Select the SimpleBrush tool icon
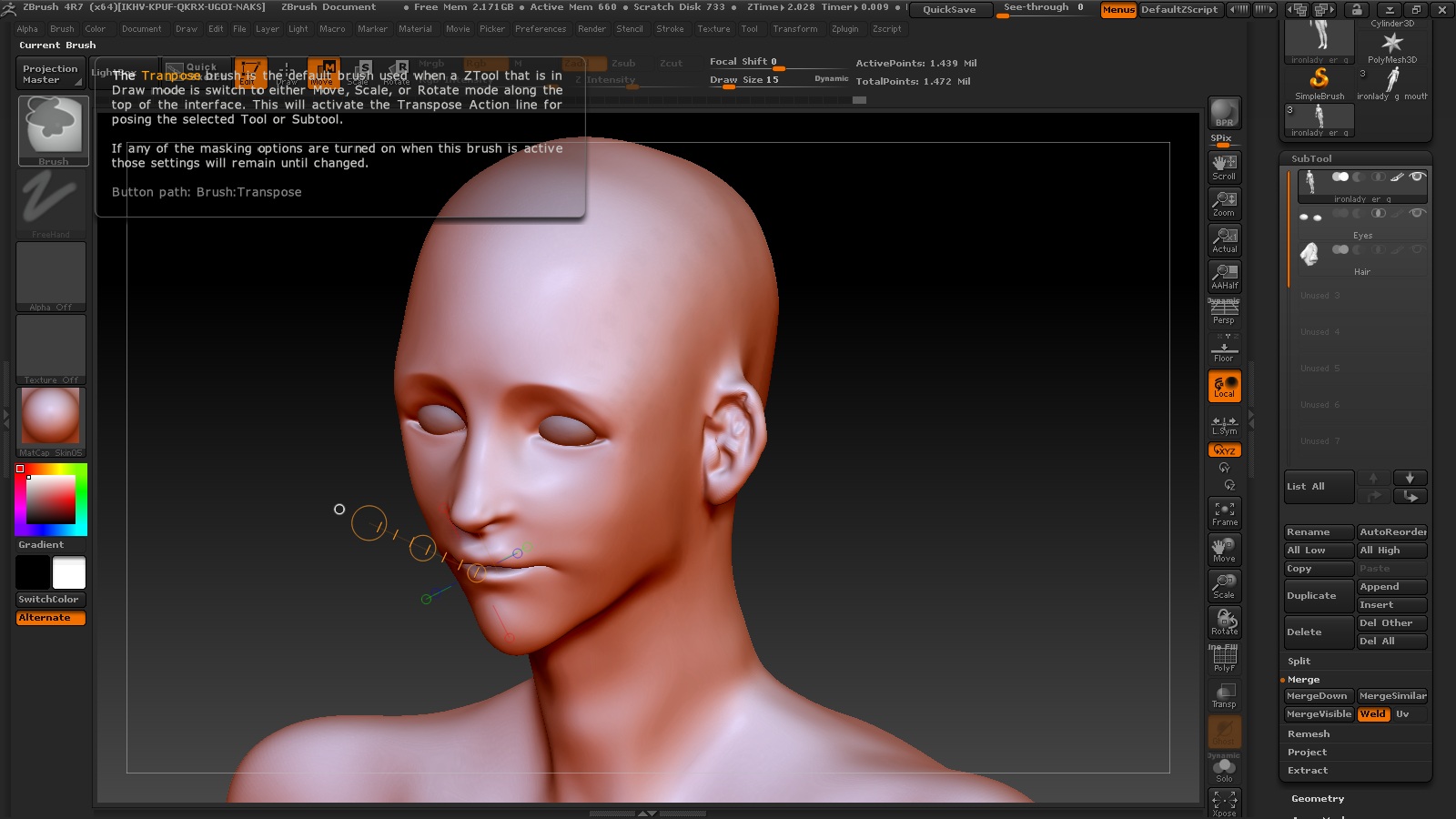 [1319, 82]
